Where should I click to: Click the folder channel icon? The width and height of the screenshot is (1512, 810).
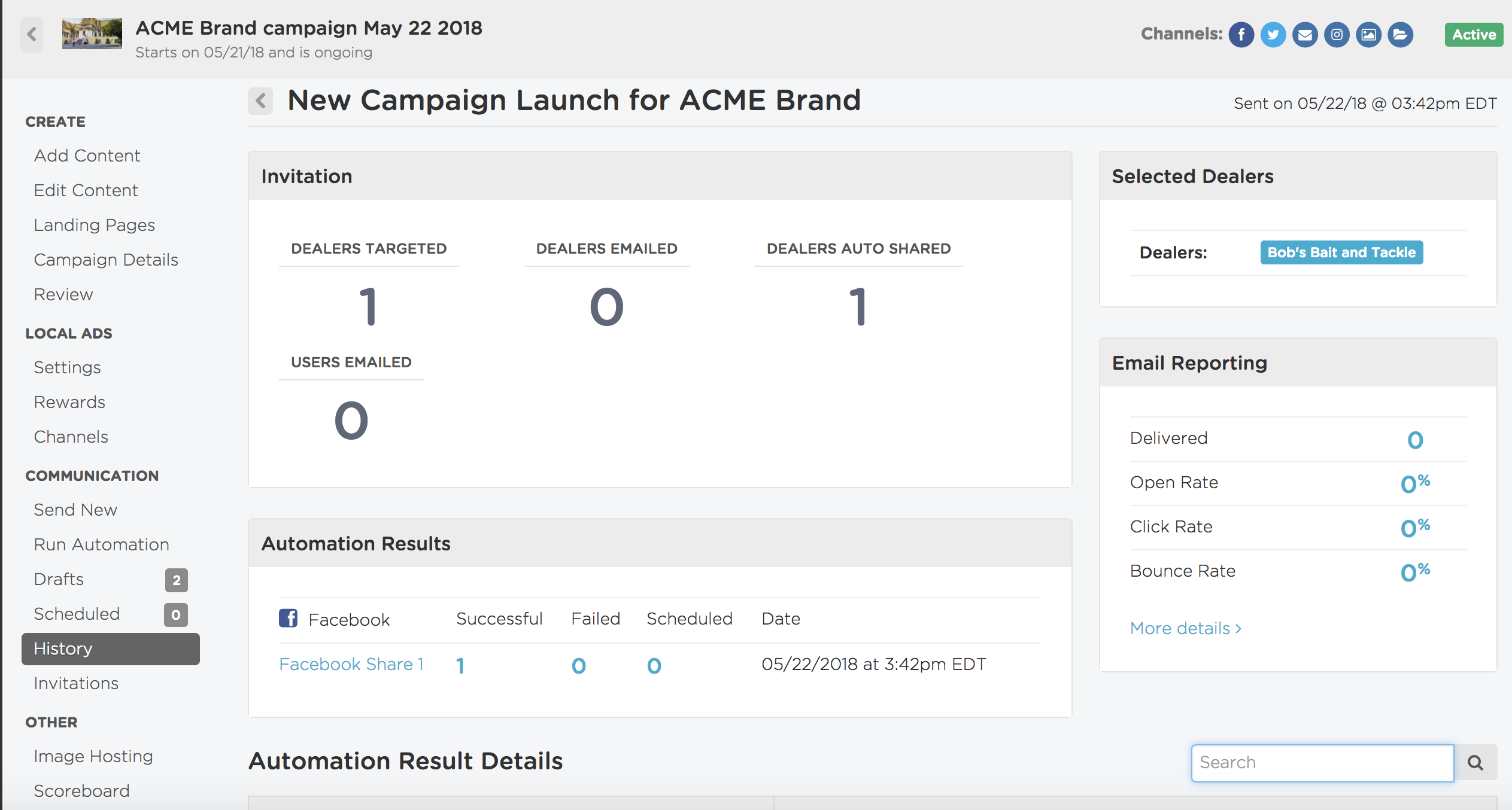pos(1400,35)
